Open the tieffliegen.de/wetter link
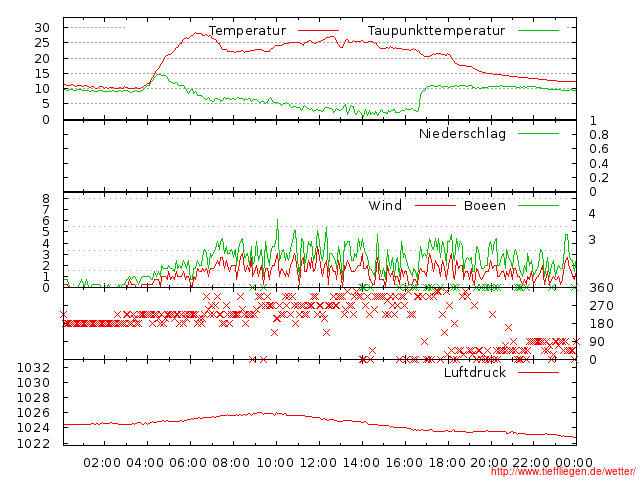This screenshot has width=640, height=480. (x=563, y=472)
